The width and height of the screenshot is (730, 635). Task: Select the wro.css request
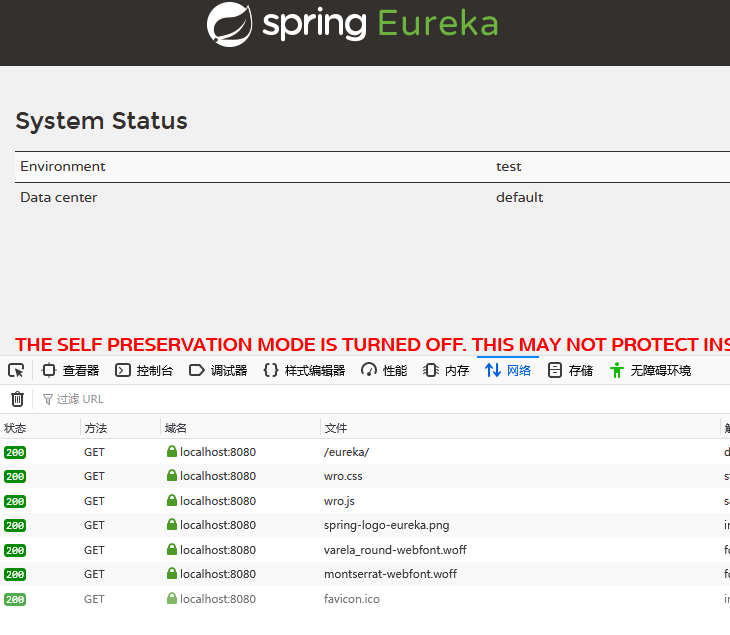[365, 476]
